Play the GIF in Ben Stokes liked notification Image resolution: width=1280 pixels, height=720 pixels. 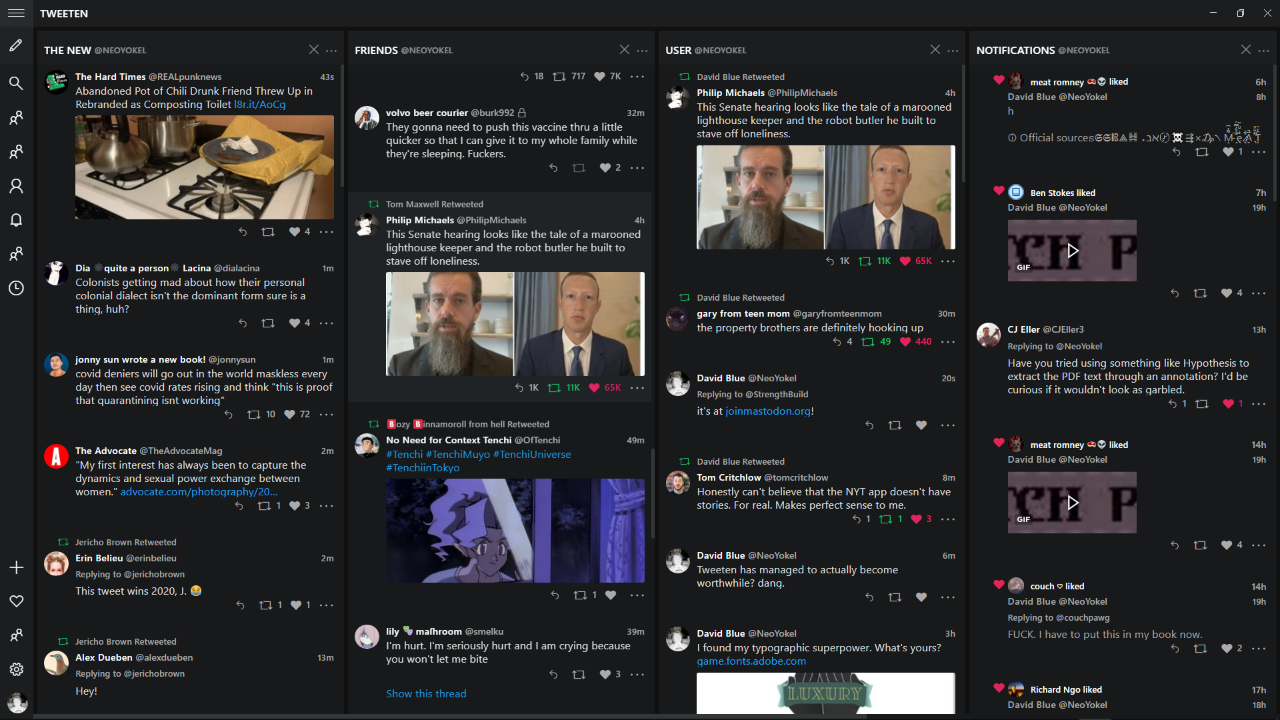pyautogui.click(x=1072, y=250)
